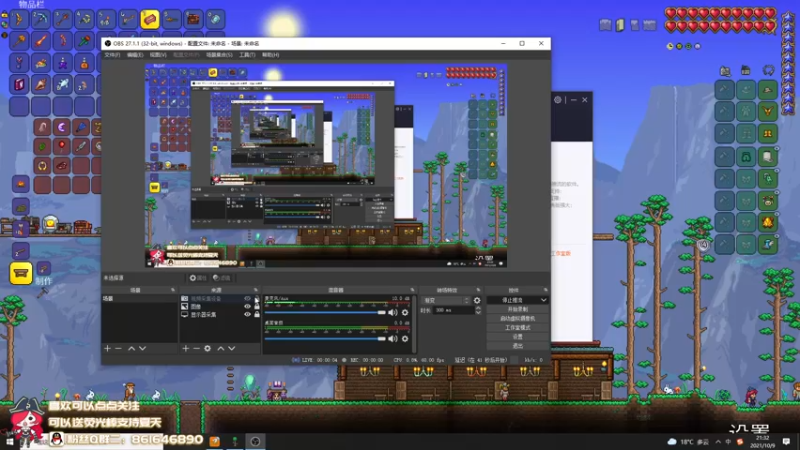Unlock the 显示器采集 source
Viewport: 800px width, 450px height.
click(x=257, y=315)
